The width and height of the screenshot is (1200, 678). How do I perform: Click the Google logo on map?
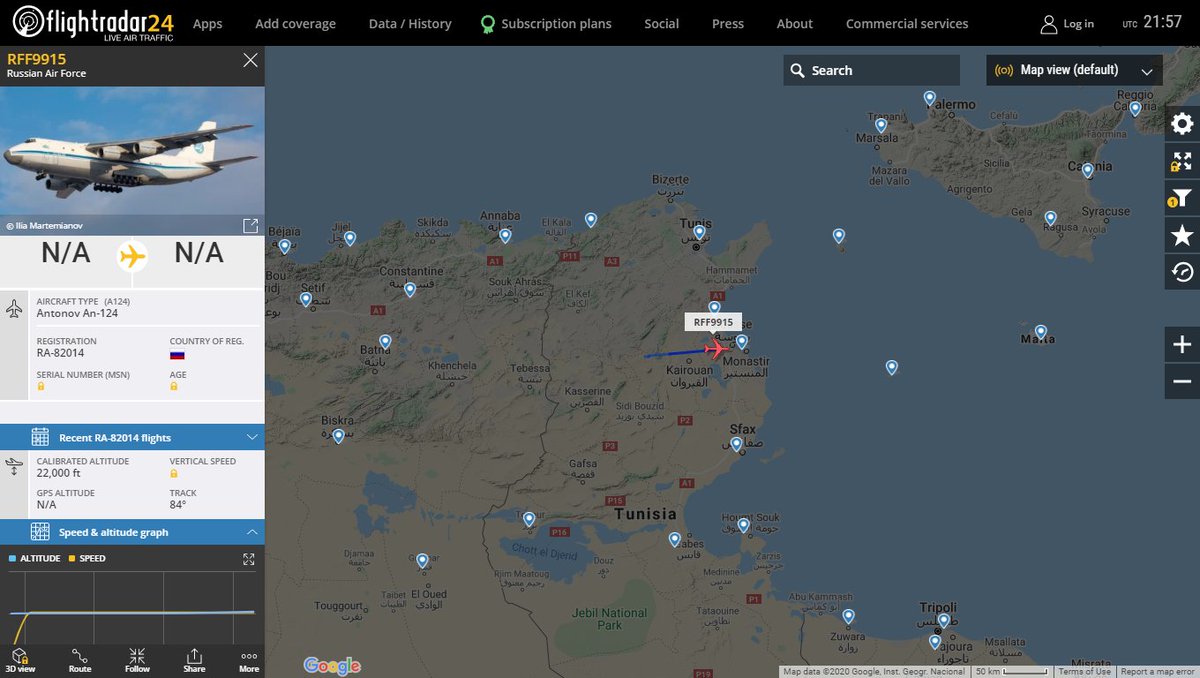coord(332,666)
